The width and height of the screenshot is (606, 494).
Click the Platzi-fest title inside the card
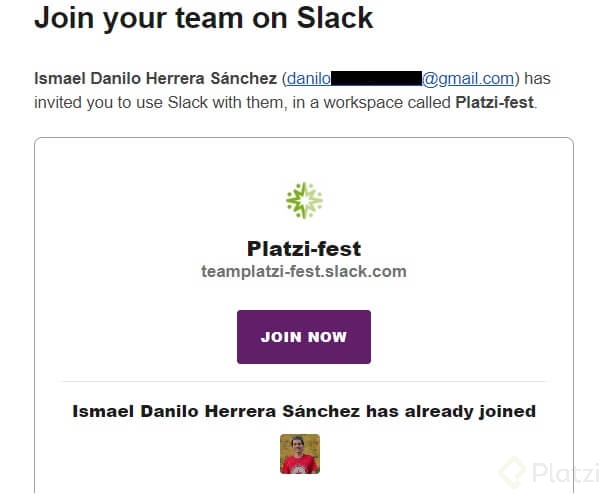(304, 249)
